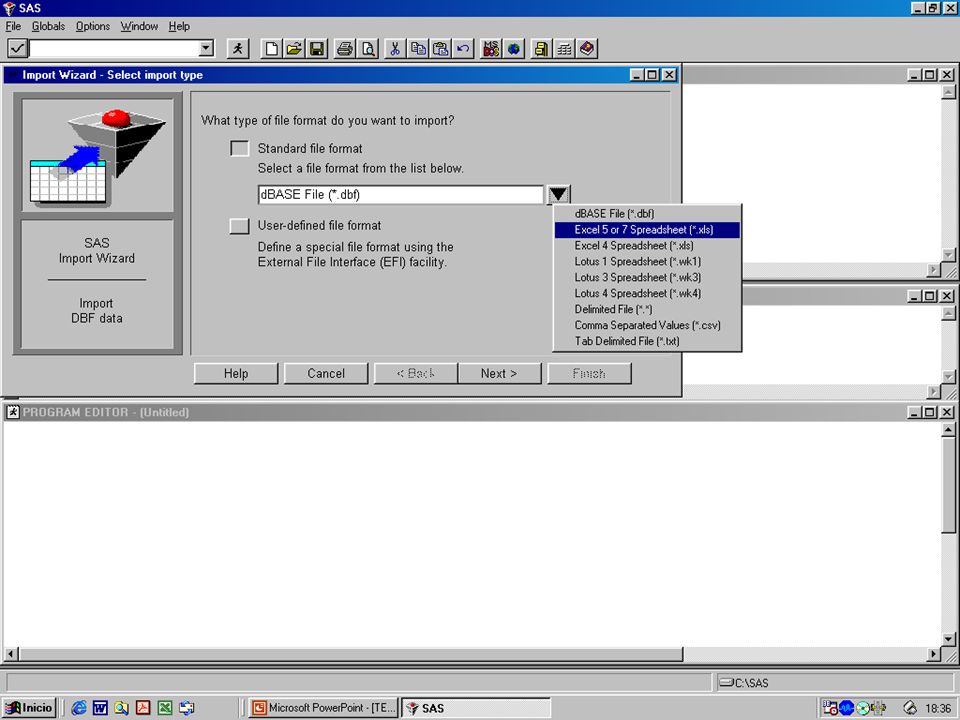
Task: Click scroll-down arrow in Program Editor
Action: click(x=948, y=639)
